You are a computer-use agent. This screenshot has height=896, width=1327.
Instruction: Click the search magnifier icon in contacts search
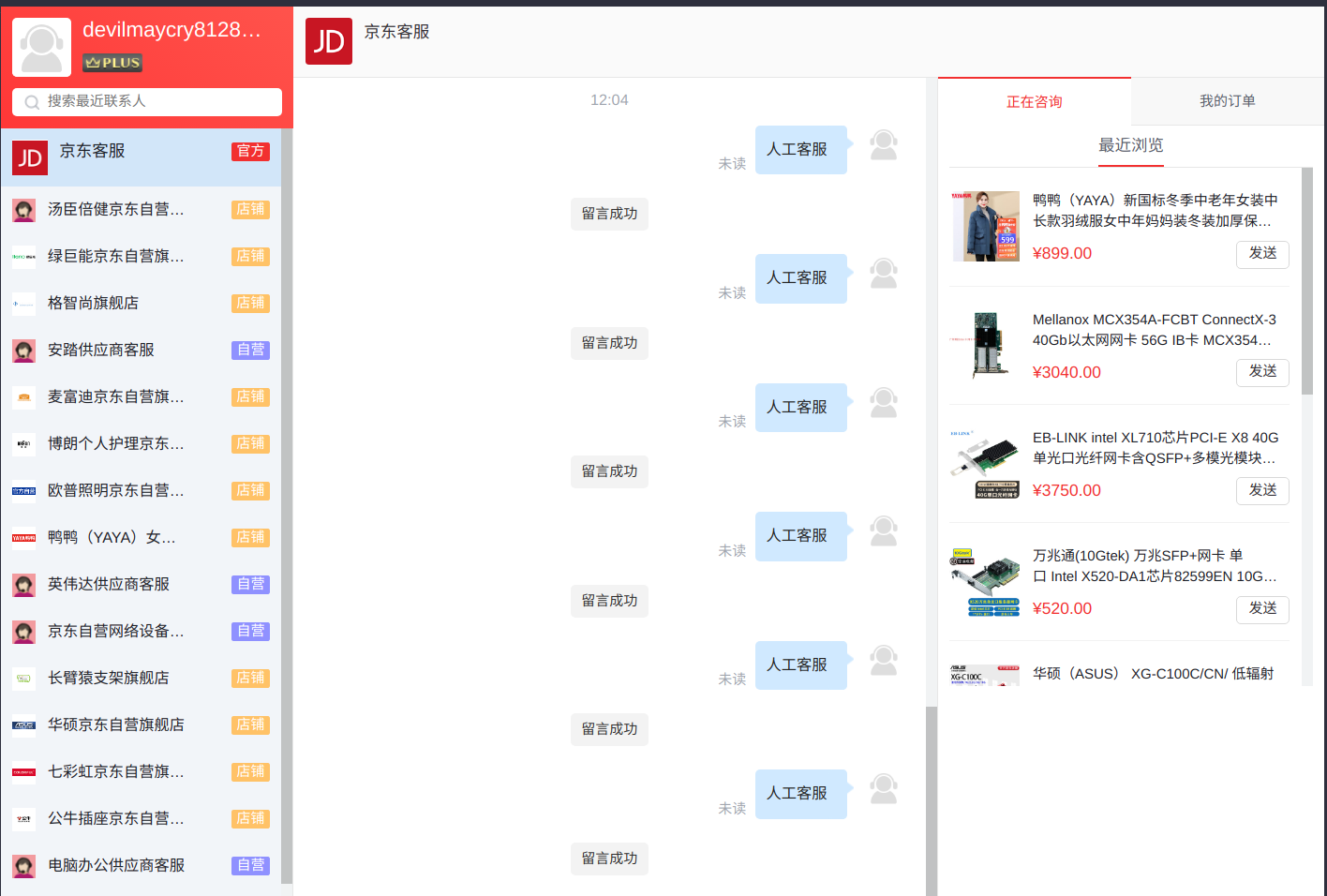point(32,102)
